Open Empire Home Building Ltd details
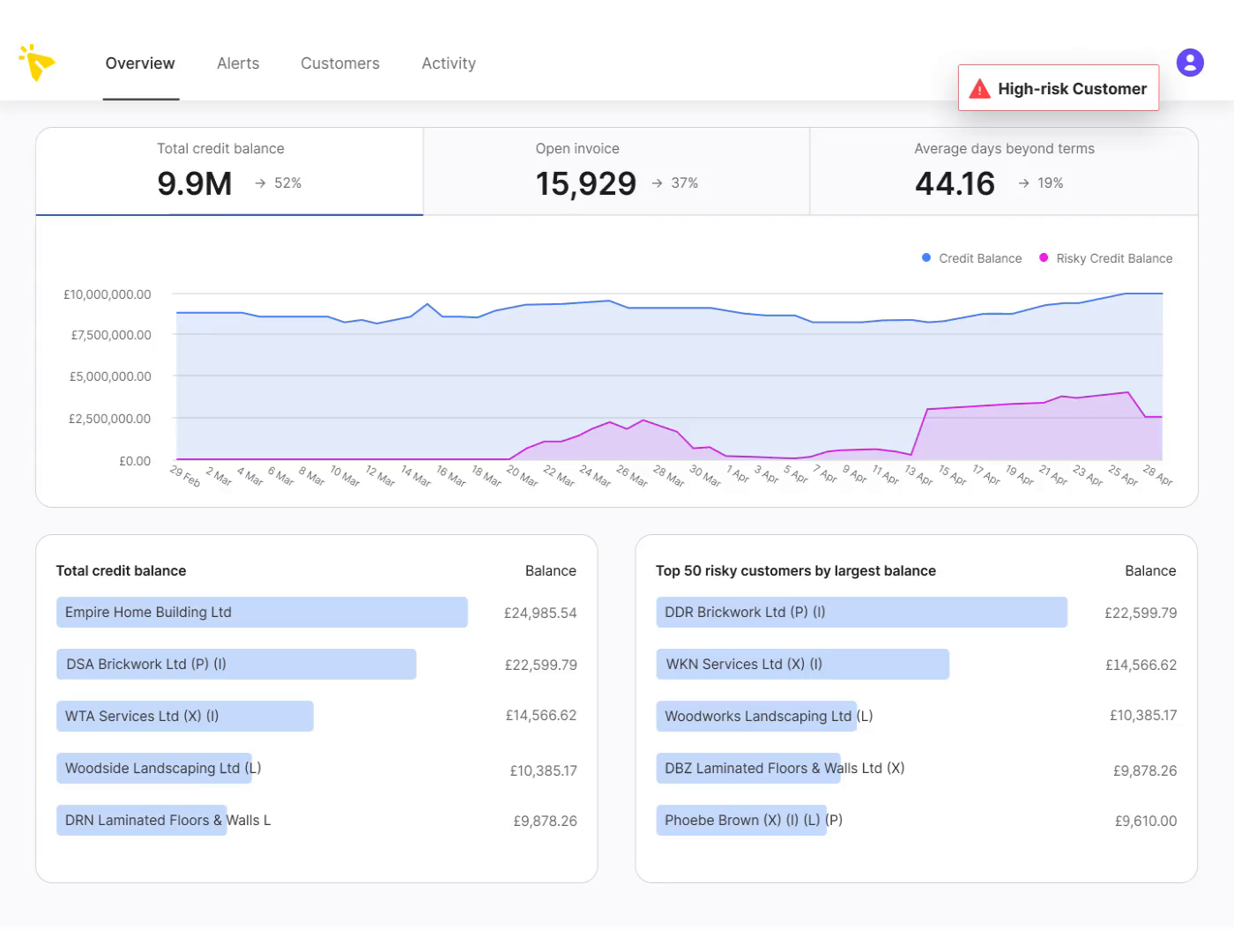The image size is (1234, 952). 261,612
